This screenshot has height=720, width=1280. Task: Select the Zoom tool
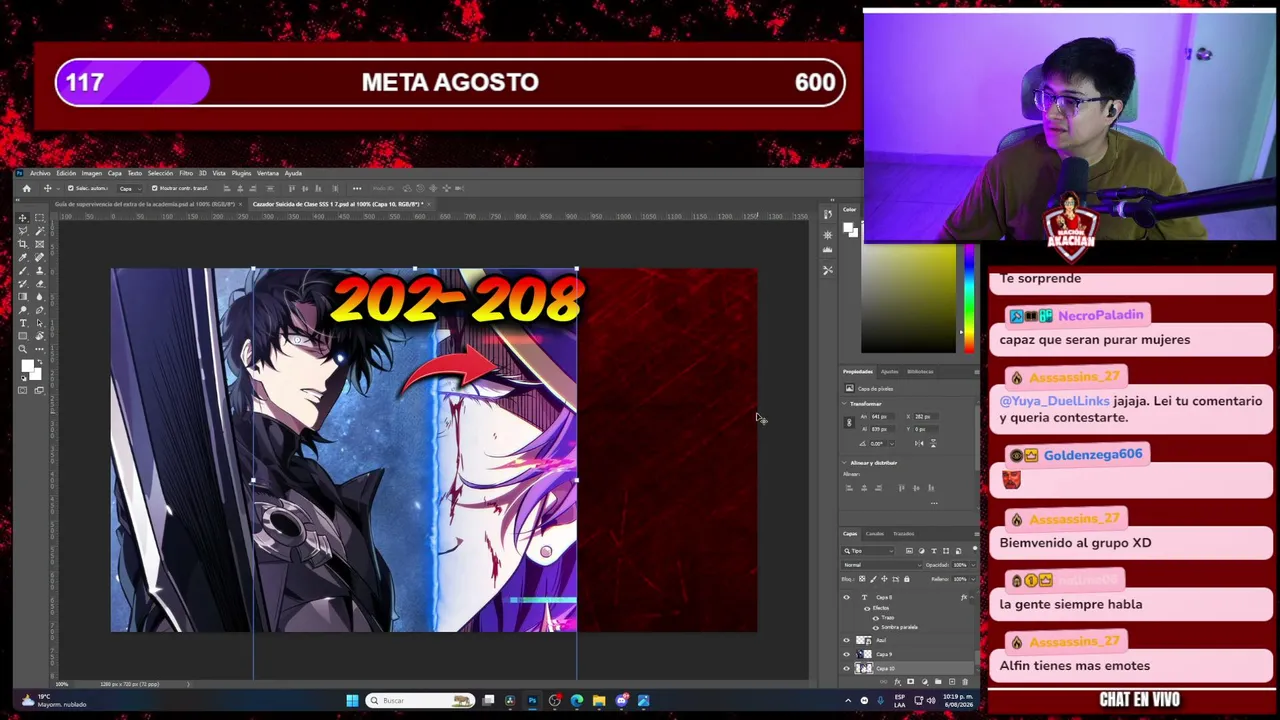[x=23, y=348]
